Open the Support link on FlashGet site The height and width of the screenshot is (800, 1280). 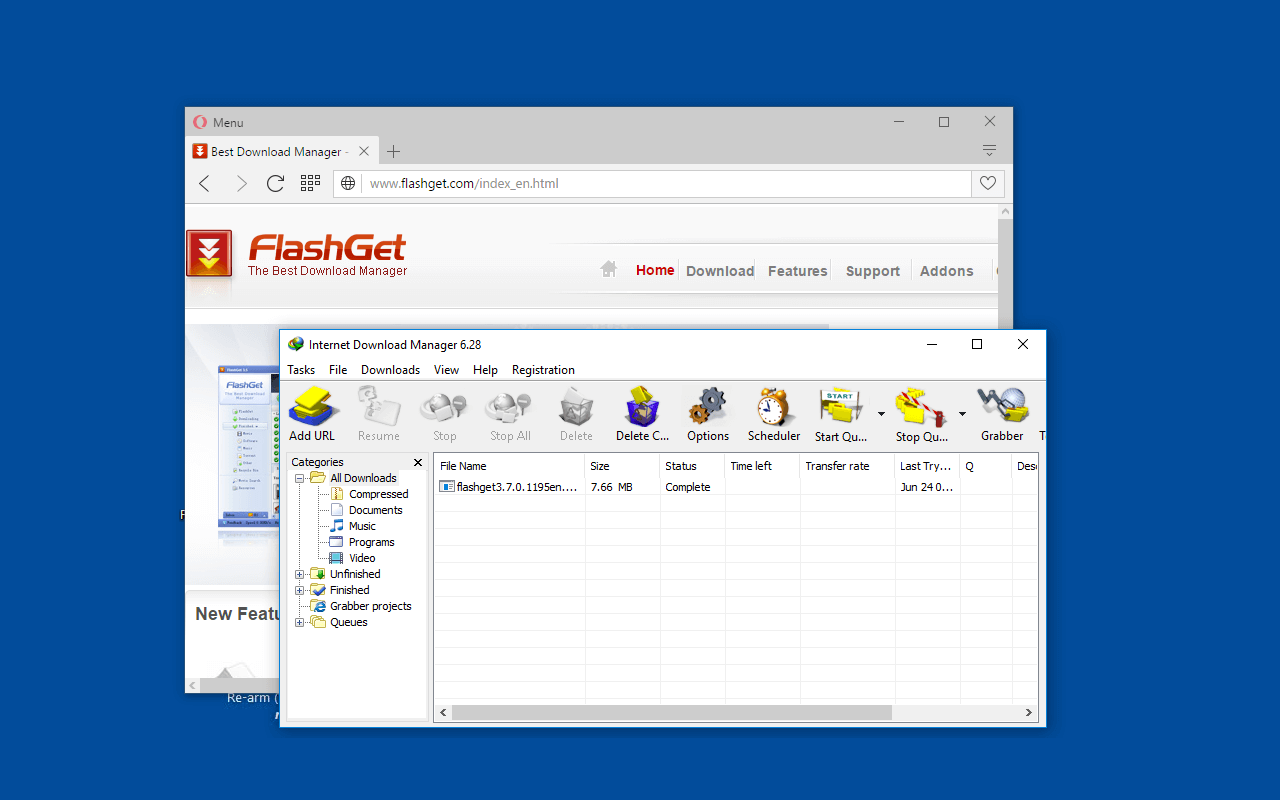tap(873, 271)
